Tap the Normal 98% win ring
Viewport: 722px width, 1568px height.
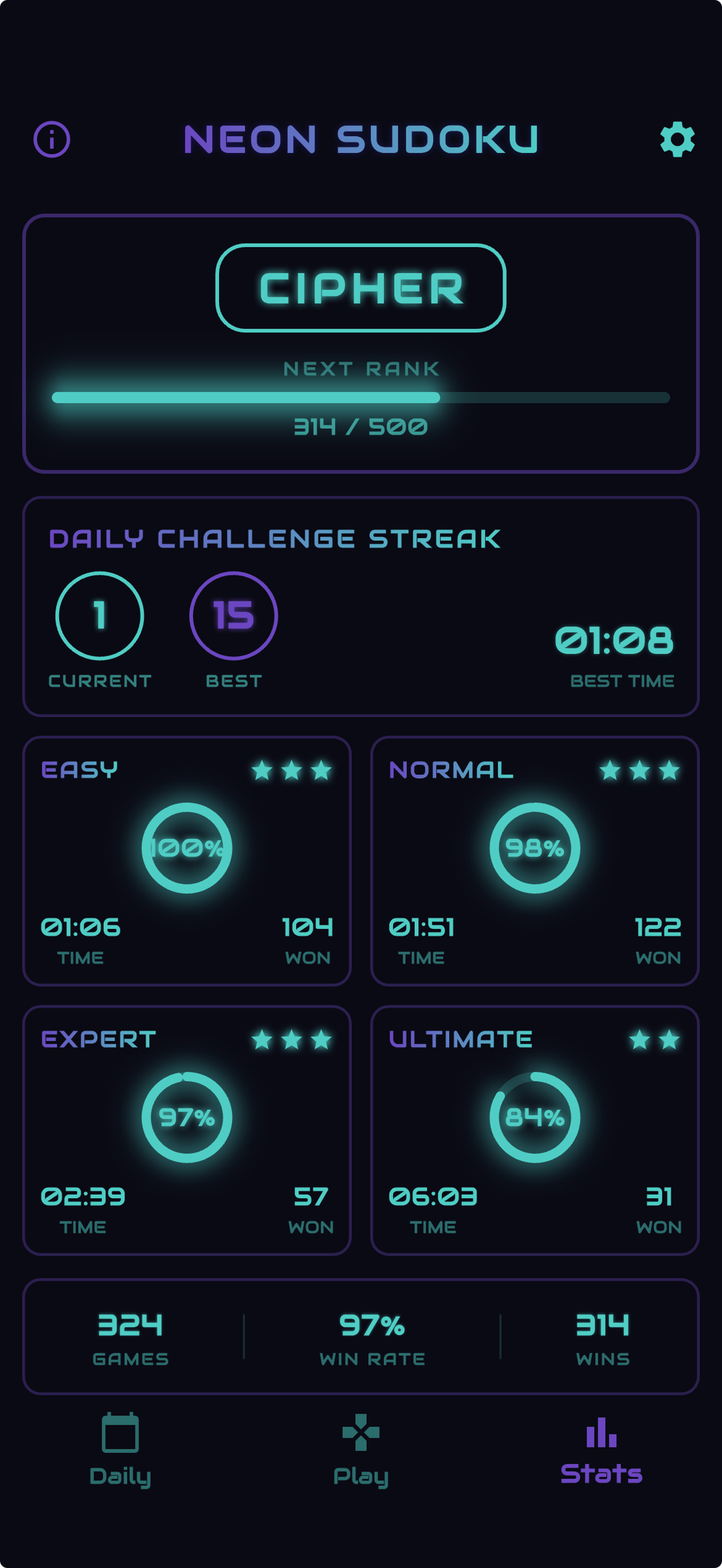click(535, 848)
